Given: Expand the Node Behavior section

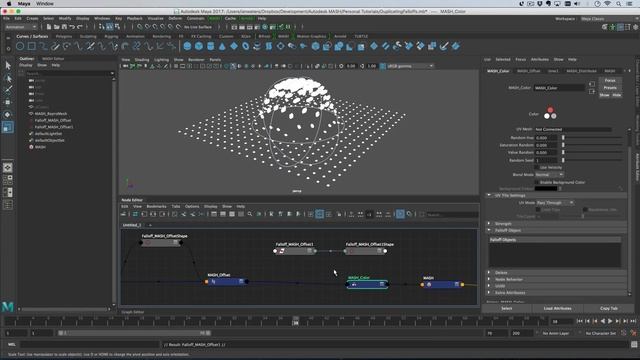Looking at the screenshot, I should pos(489,279).
